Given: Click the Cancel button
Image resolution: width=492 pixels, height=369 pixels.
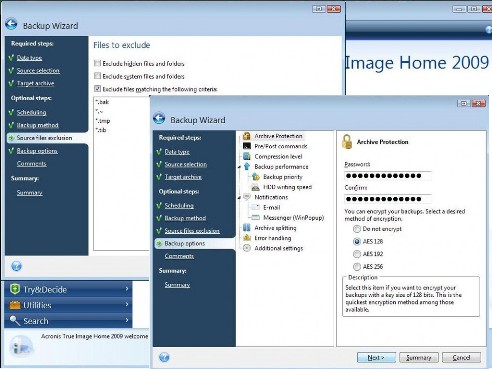Looking at the screenshot, I should click(x=461, y=357).
